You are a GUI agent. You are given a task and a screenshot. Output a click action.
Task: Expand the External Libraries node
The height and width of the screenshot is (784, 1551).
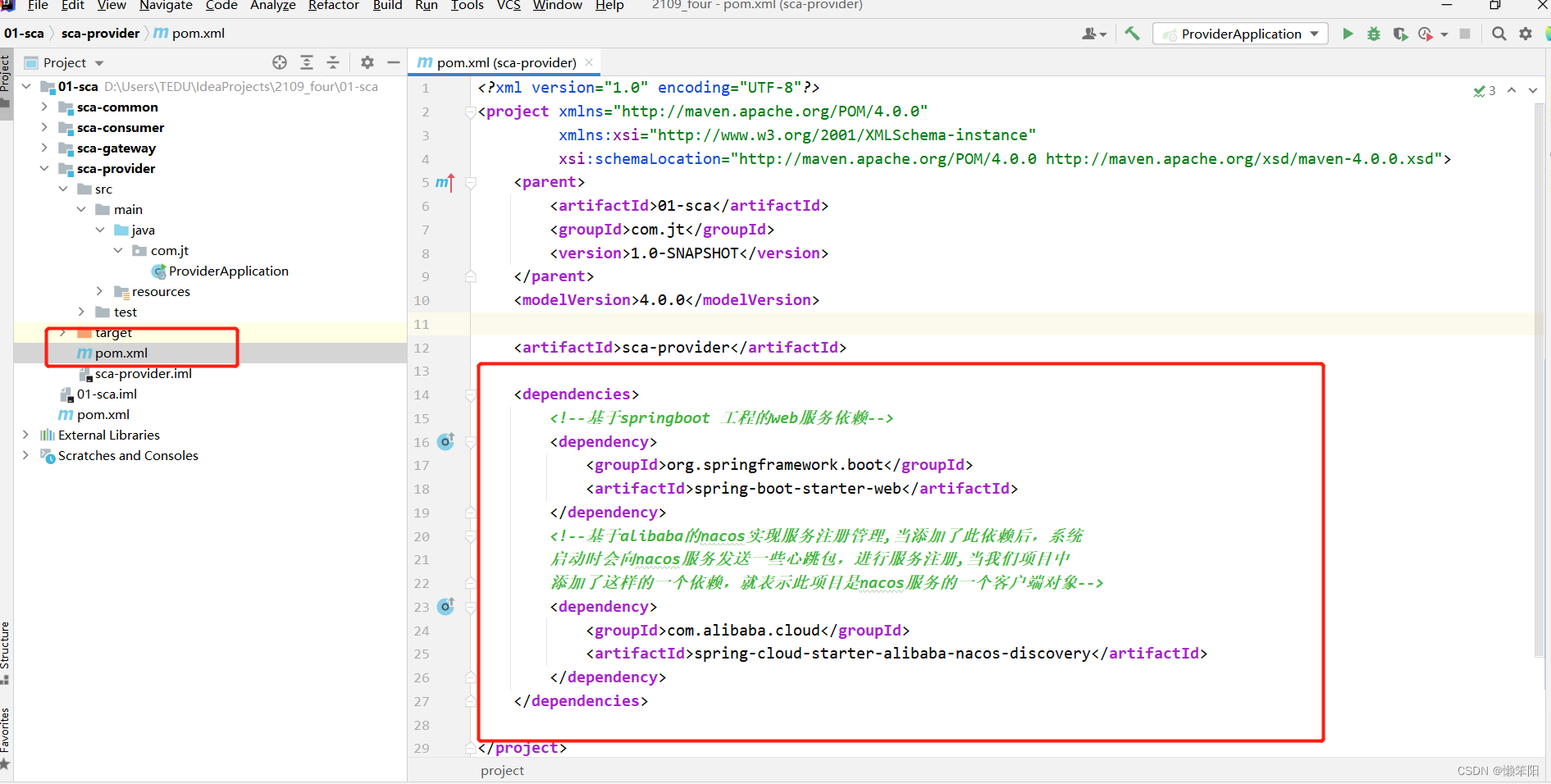[x=25, y=435]
